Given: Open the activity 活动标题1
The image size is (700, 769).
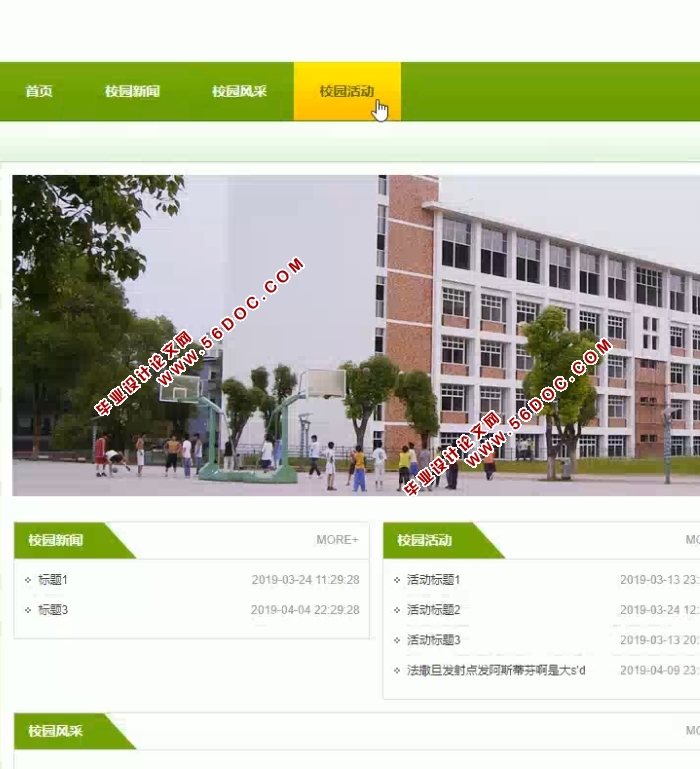Looking at the screenshot, I should pyautogui.click(x=433, y=580).
